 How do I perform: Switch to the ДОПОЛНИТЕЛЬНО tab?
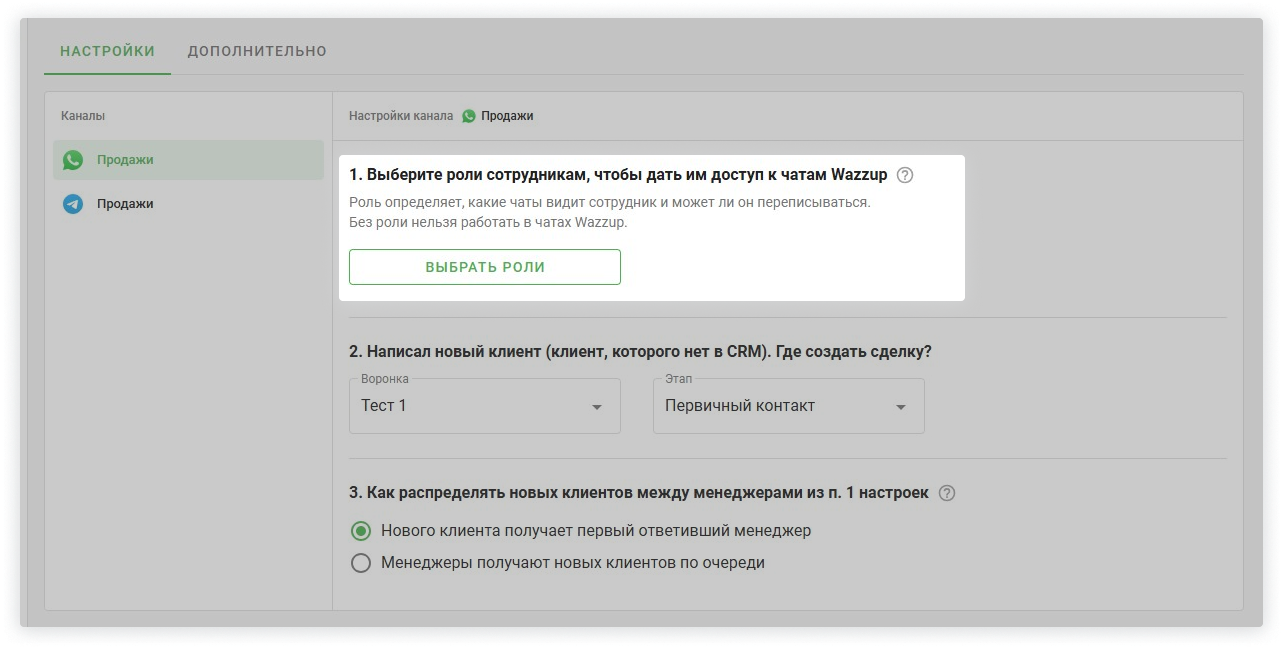coord(257,51)
